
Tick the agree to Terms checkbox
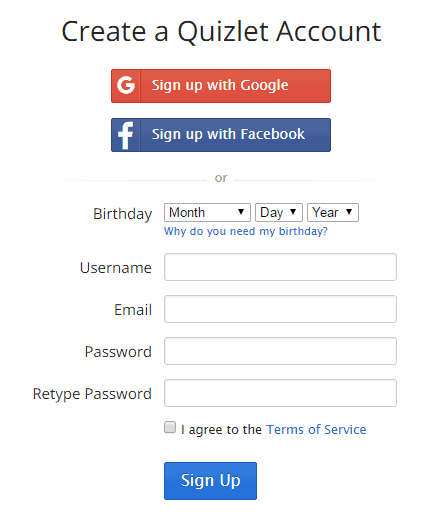point(170,427)
